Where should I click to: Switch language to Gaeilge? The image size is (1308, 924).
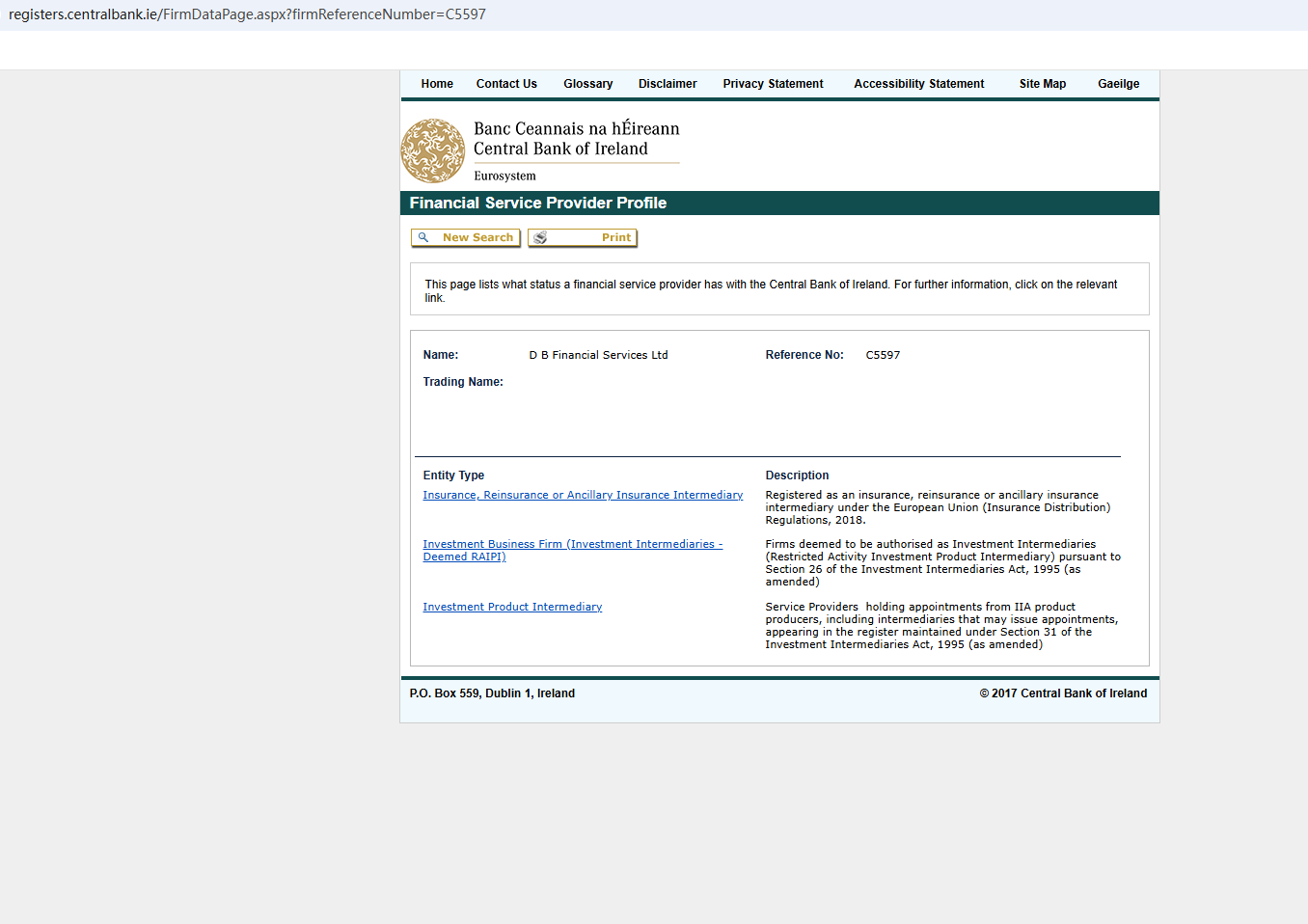click(x=1118, y=84)
